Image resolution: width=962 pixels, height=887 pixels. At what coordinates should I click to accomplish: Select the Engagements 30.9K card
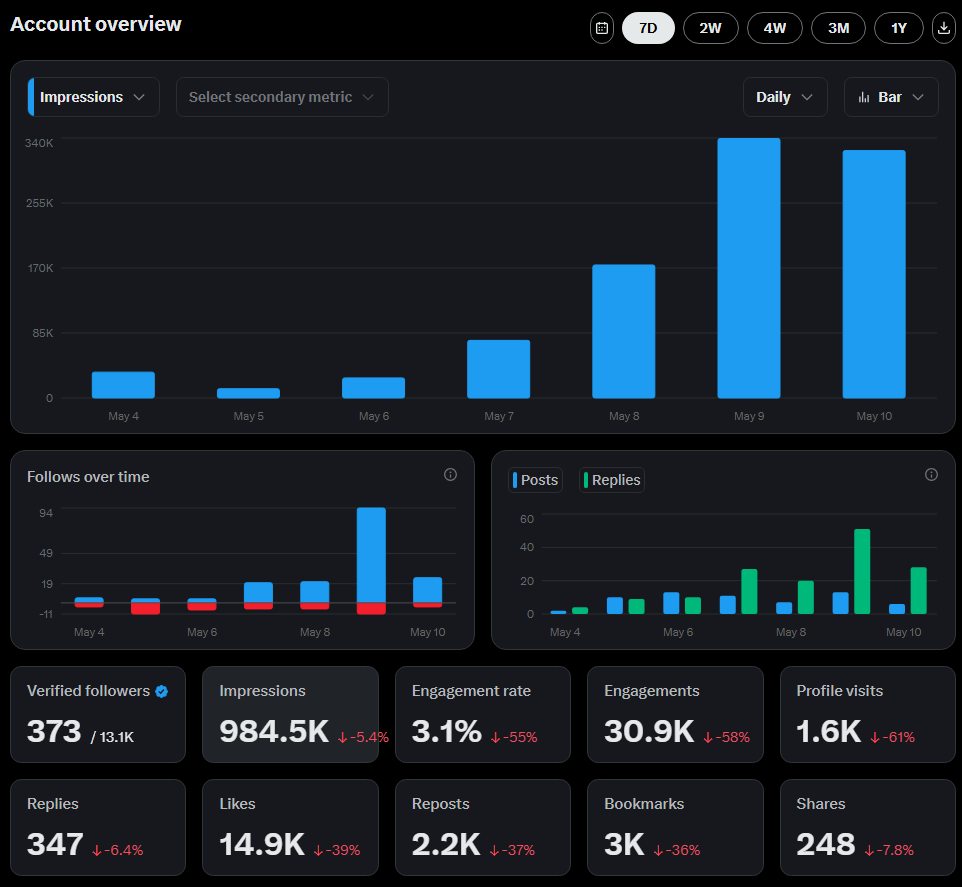675,715
